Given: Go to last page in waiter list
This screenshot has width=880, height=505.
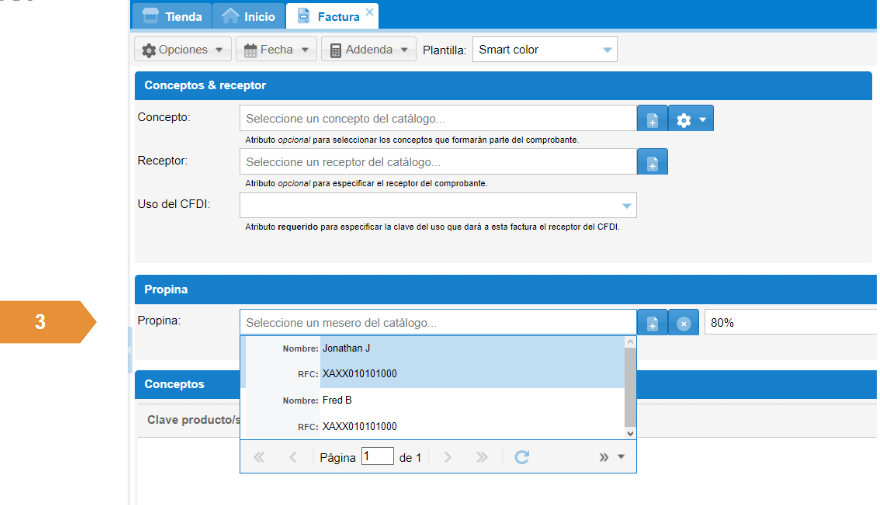Looking at the screenshot, I should tap(481, 457).
